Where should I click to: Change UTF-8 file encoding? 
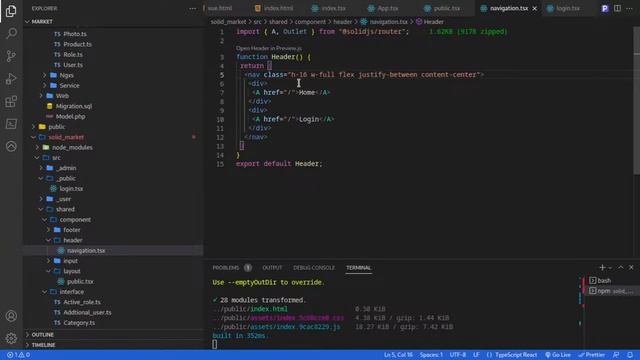point(458,355)
